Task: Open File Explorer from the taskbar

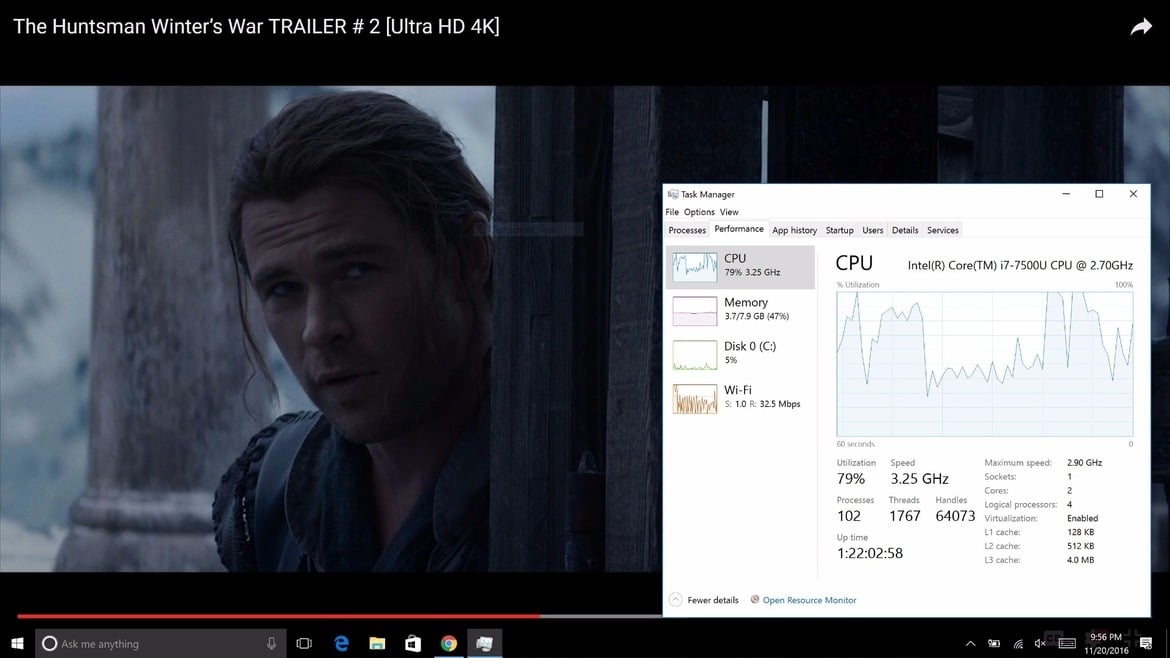Action: [378, 643]
